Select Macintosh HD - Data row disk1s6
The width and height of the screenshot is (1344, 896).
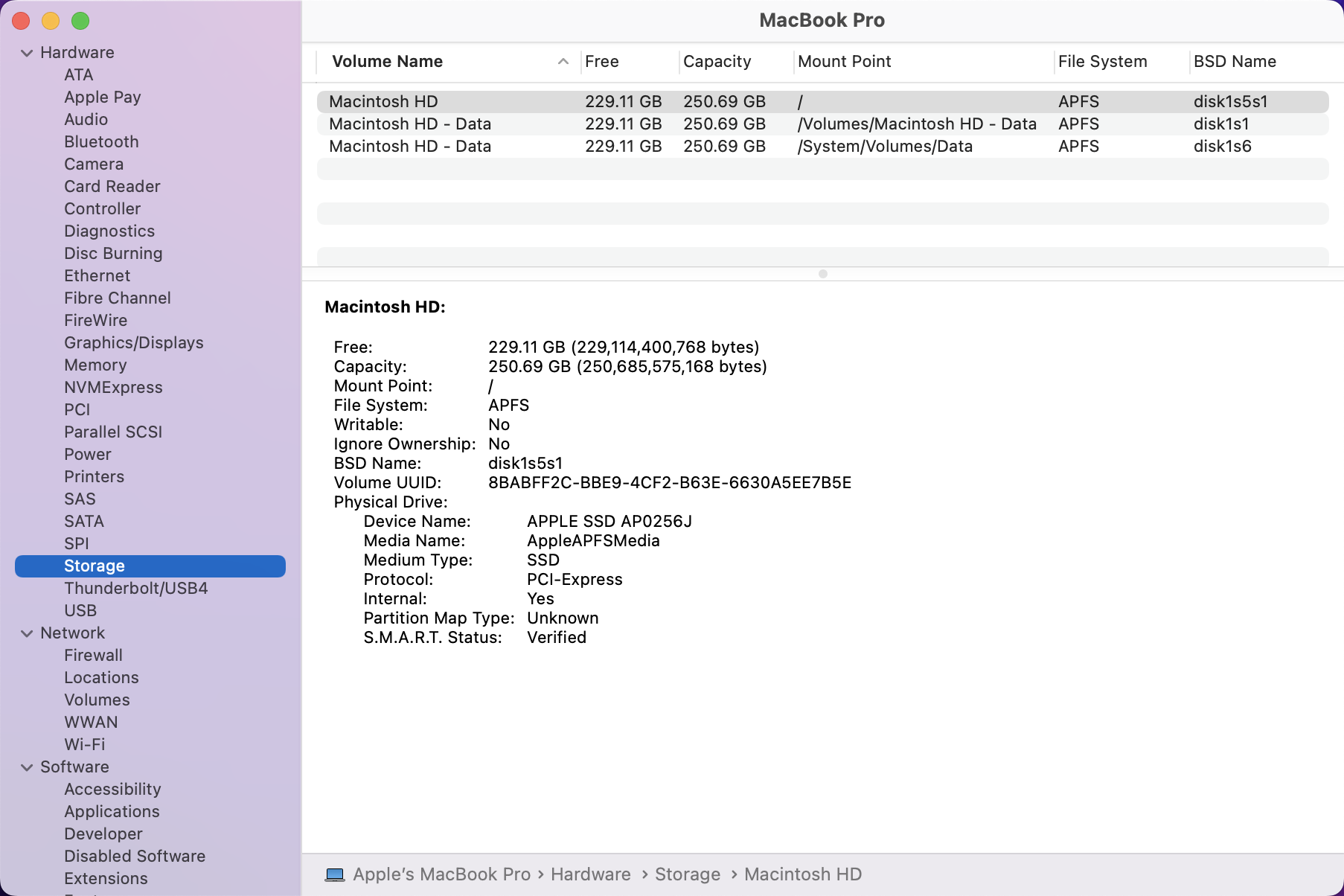[x=822, y=147]
